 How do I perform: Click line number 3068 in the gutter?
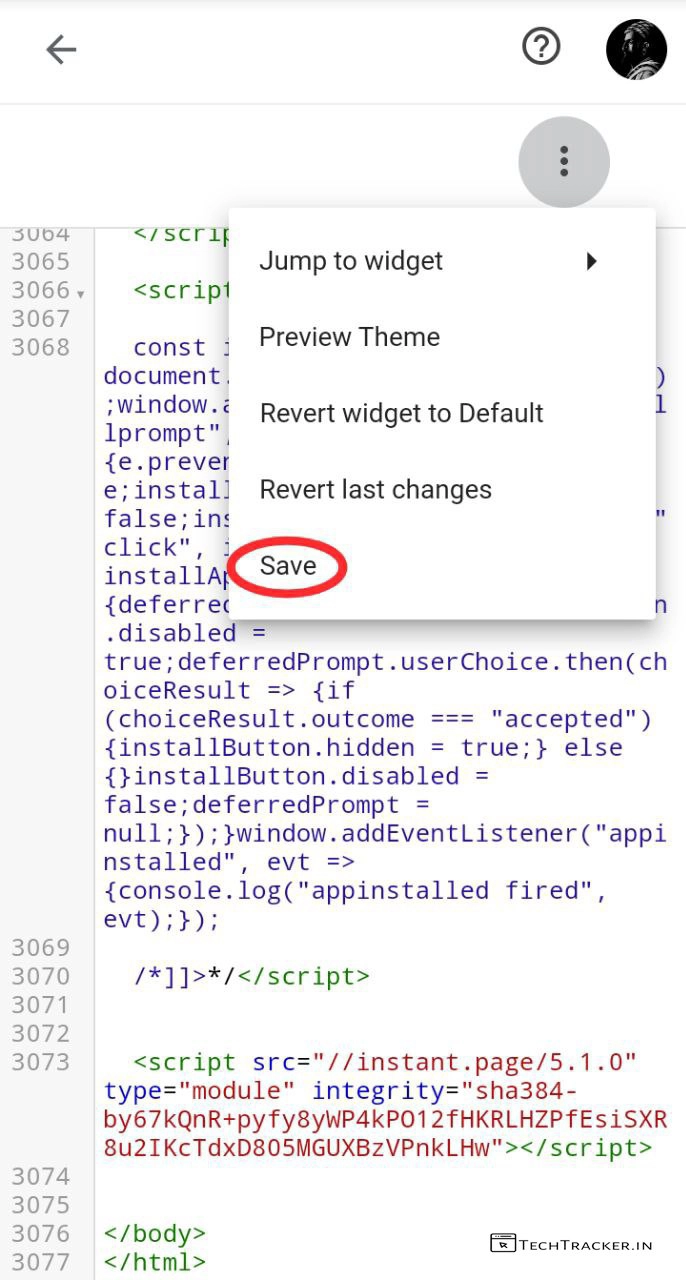click(41, 347)
